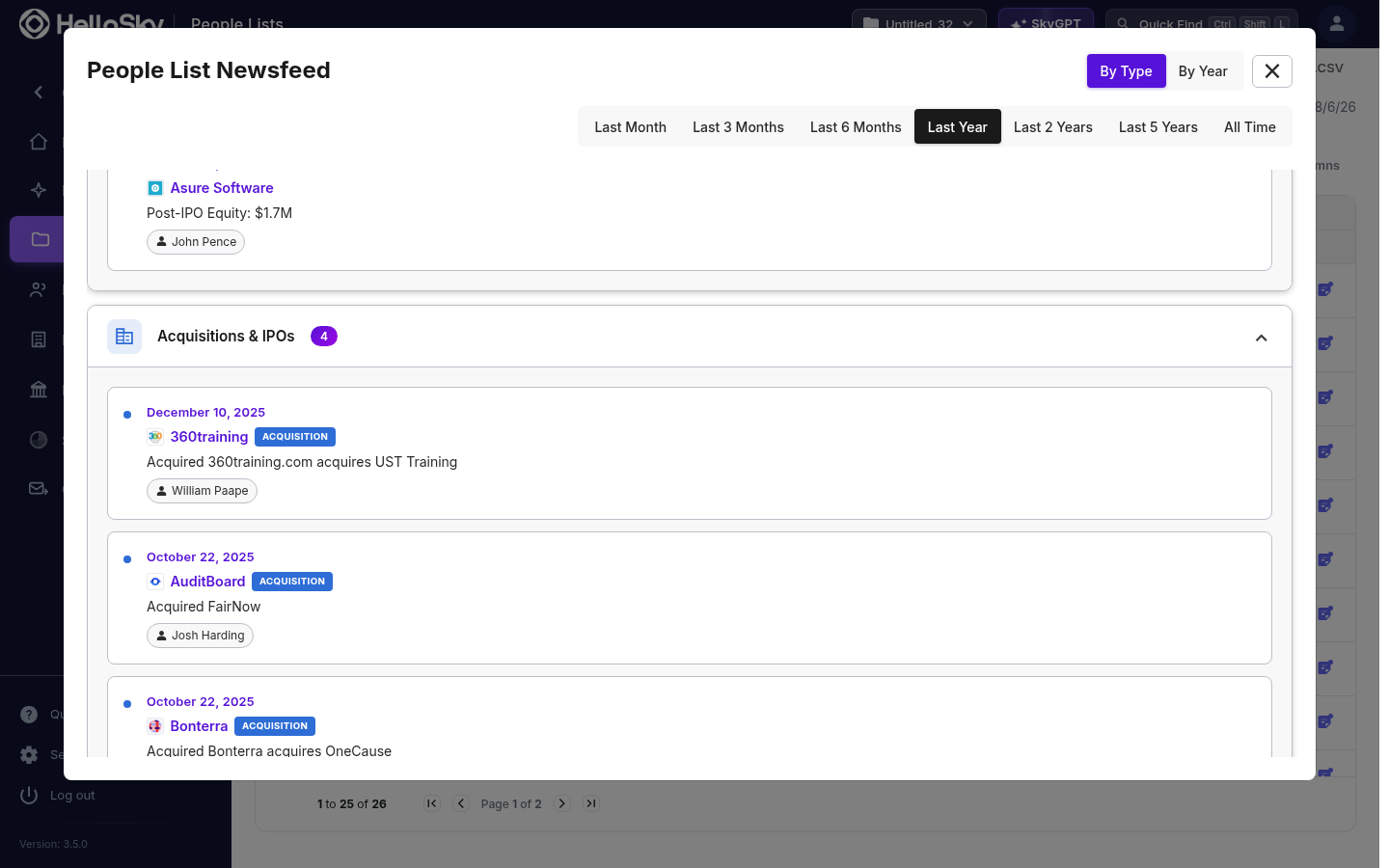Click 'Post-IPO Equity: $1.7M' text

[x=219, y=213]
